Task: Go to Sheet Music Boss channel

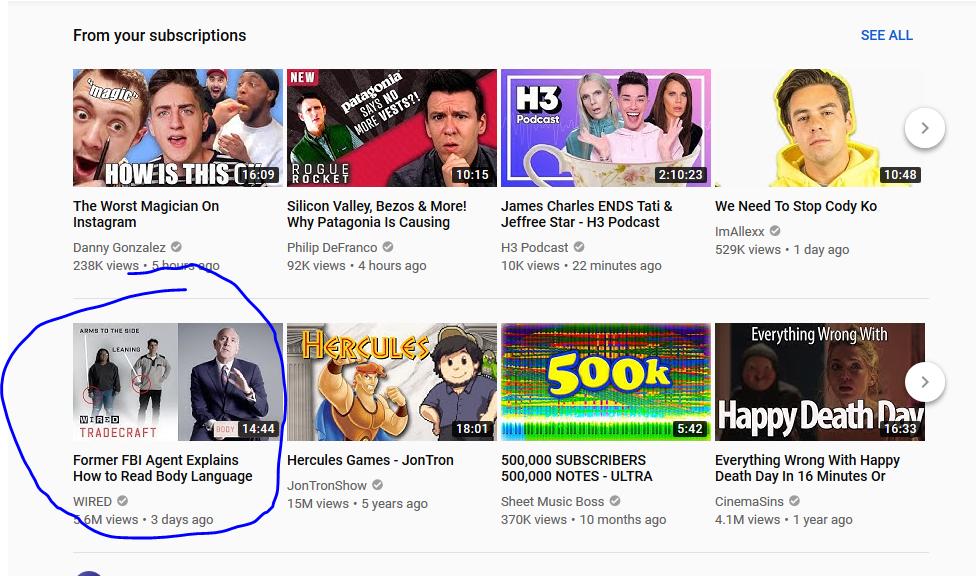Action: [552, 501]
